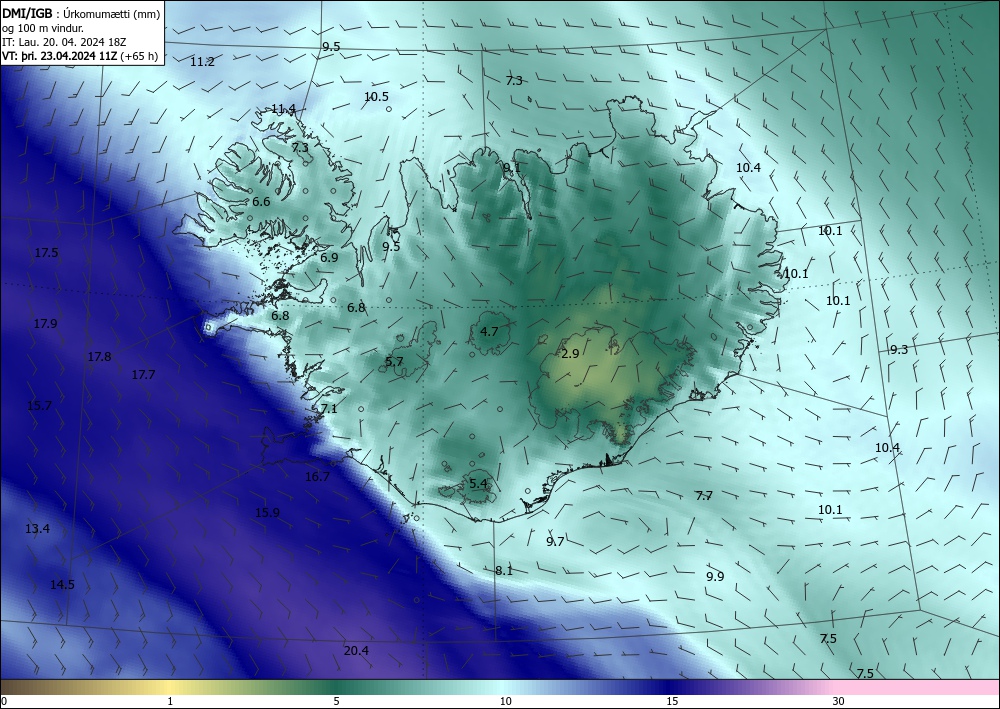Click the 20.4 value label
This screenshot has width=1000, height=709.
click(x=356, y=651)
